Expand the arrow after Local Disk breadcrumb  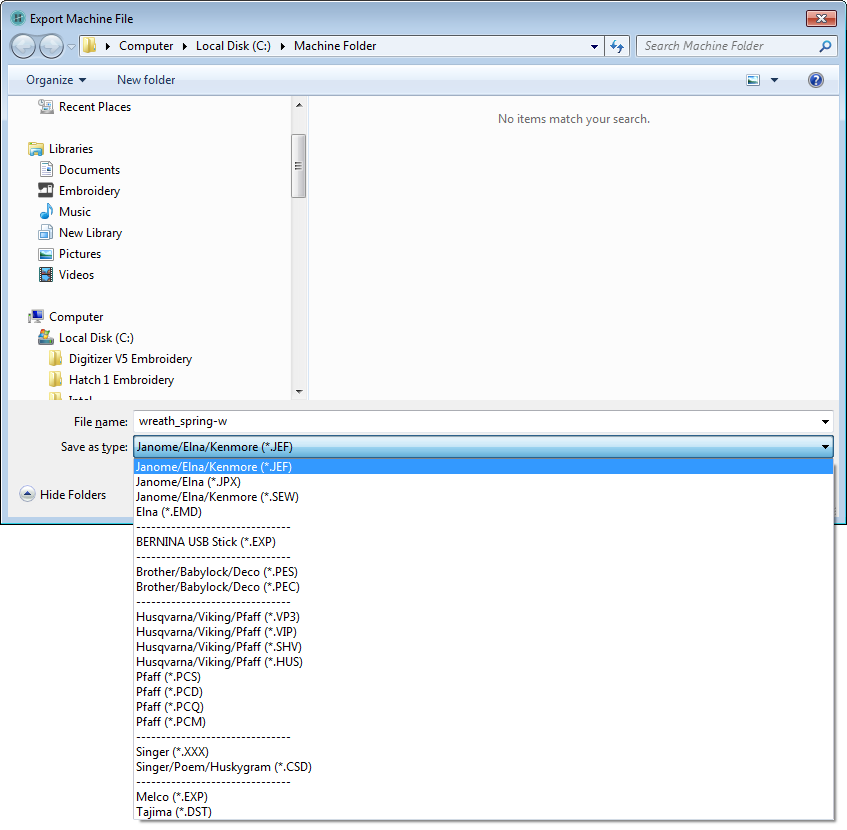click(x=282, y=46)
